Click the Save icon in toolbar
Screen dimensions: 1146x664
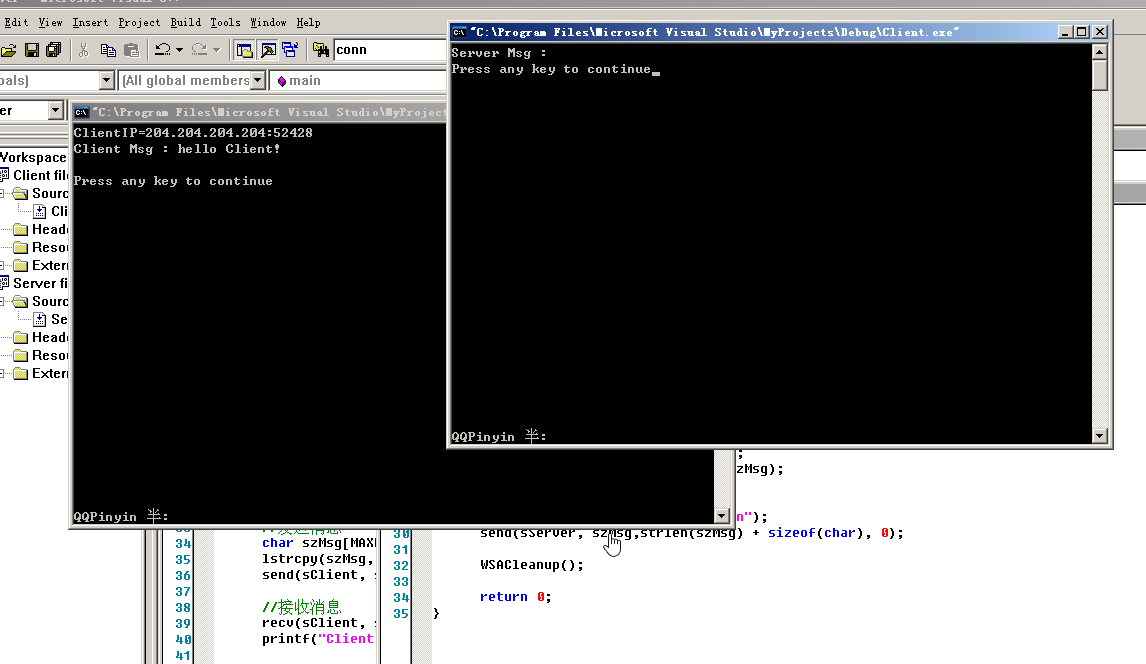pyautogui.click(x=32, y=50)
